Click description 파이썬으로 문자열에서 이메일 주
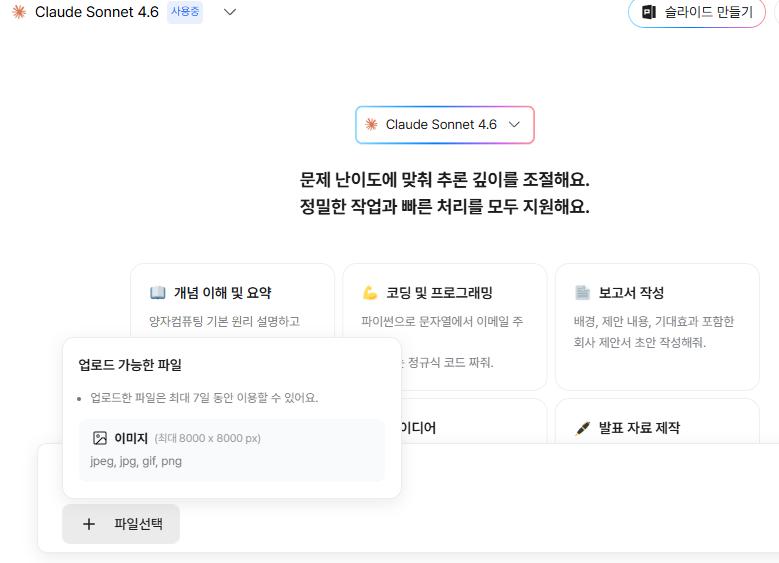This screenshot has height=563, width=779. pyautogui.click(x=442, y=322)
